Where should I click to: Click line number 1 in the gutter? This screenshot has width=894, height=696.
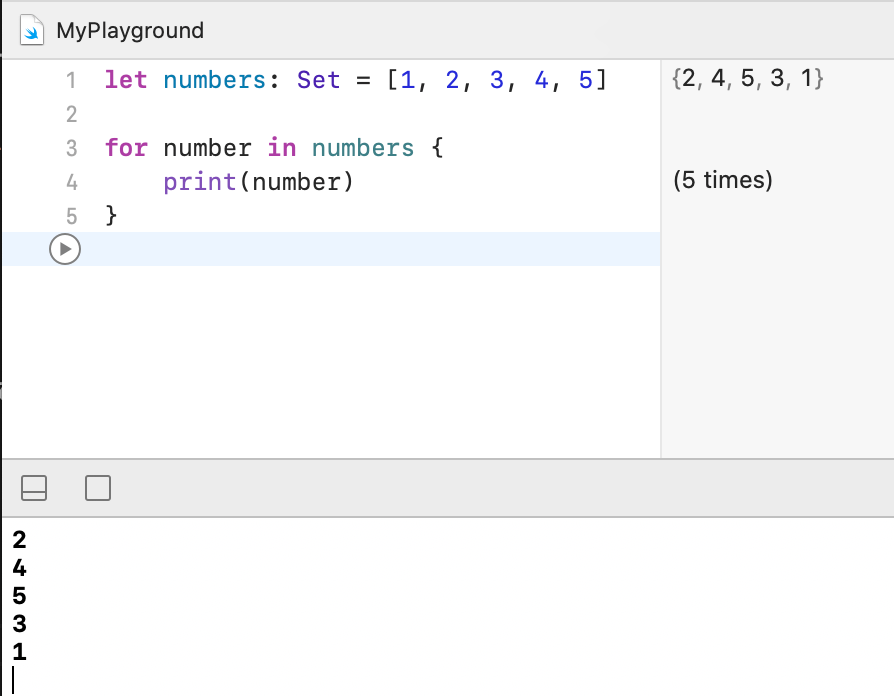click(x=70, y=80)
